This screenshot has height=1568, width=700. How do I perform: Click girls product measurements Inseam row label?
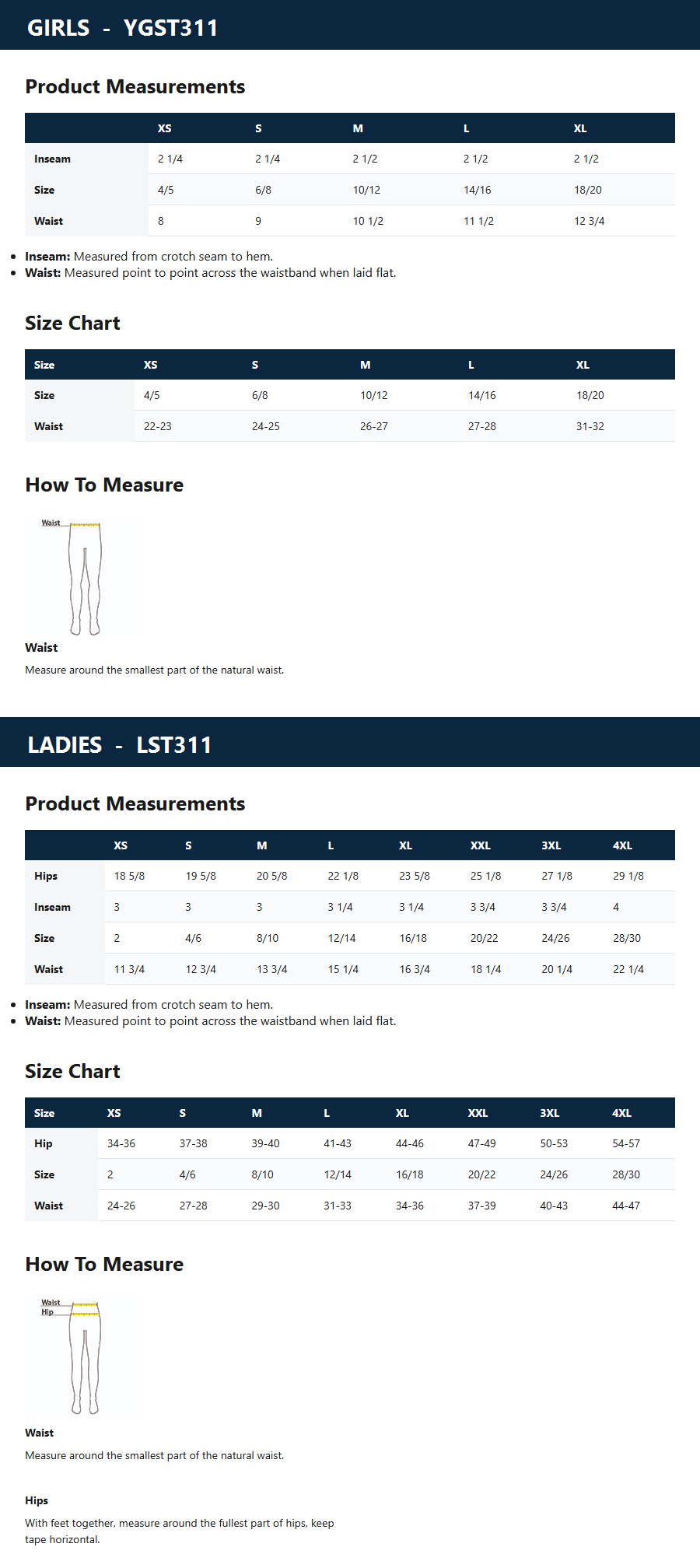(52, 159)
